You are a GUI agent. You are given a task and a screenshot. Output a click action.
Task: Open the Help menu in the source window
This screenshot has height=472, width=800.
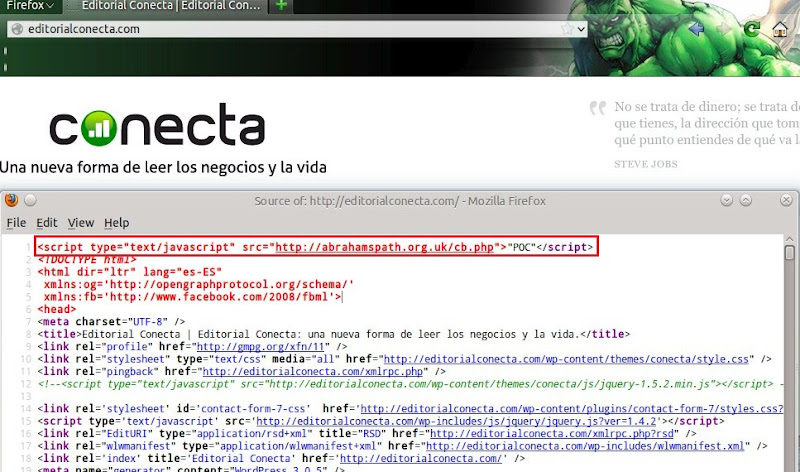(116, 223)
